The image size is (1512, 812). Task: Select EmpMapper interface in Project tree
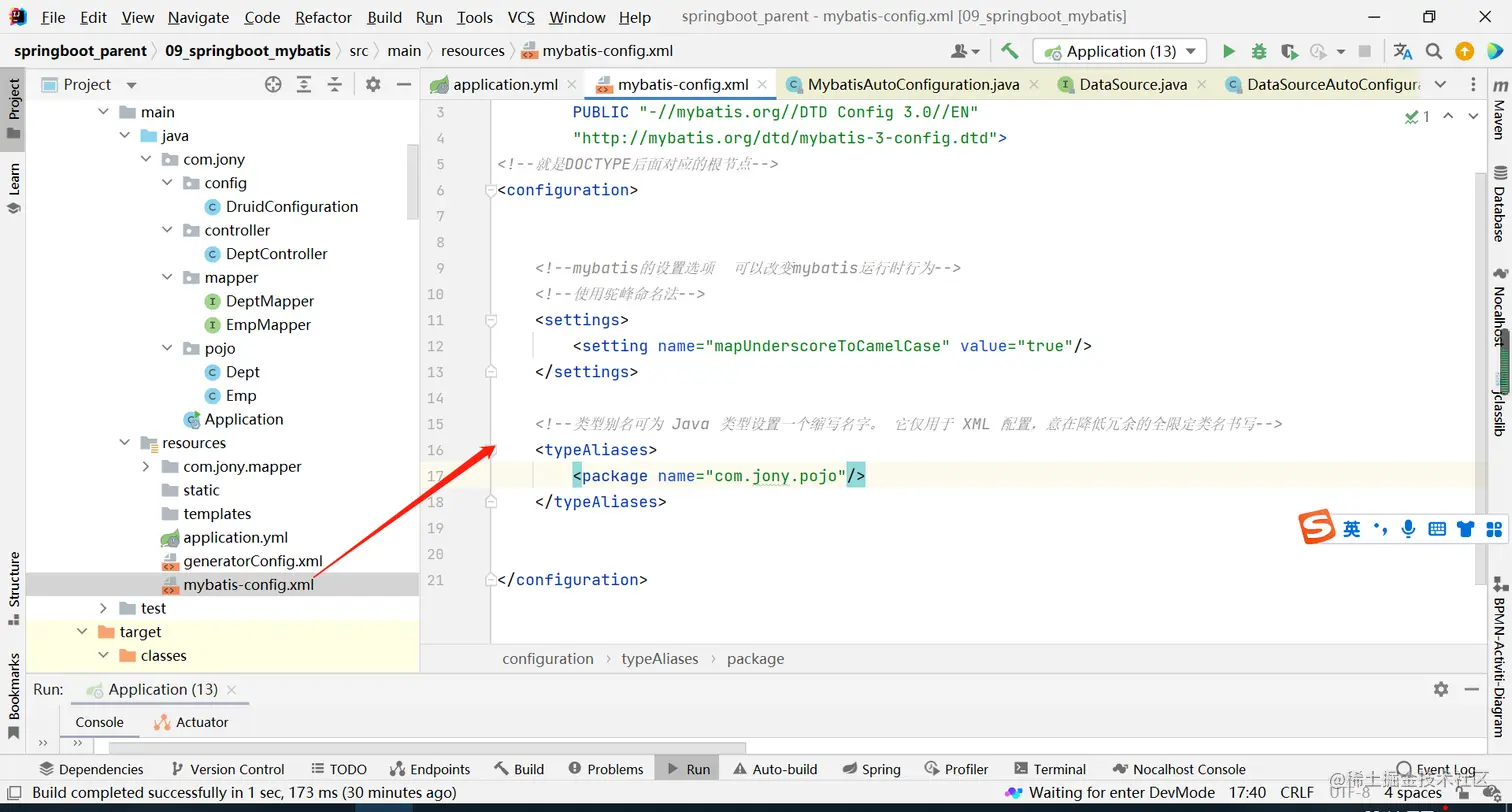coord(268,325)
